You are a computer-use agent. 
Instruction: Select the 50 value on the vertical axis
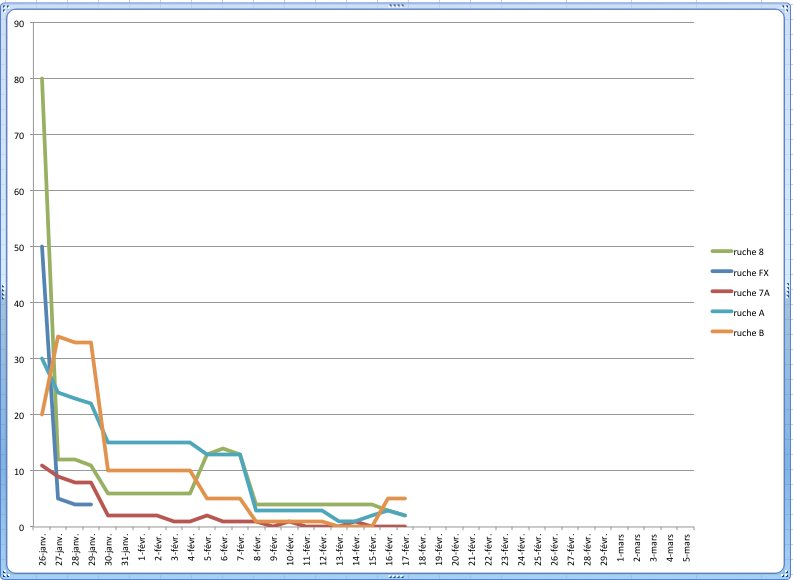[21, 246]
